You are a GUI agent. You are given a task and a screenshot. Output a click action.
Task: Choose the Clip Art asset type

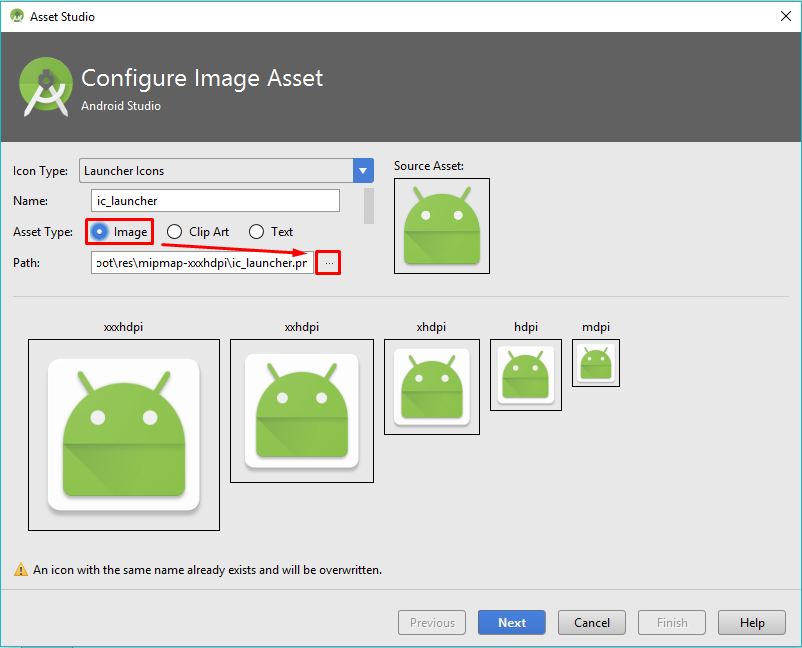174,232
